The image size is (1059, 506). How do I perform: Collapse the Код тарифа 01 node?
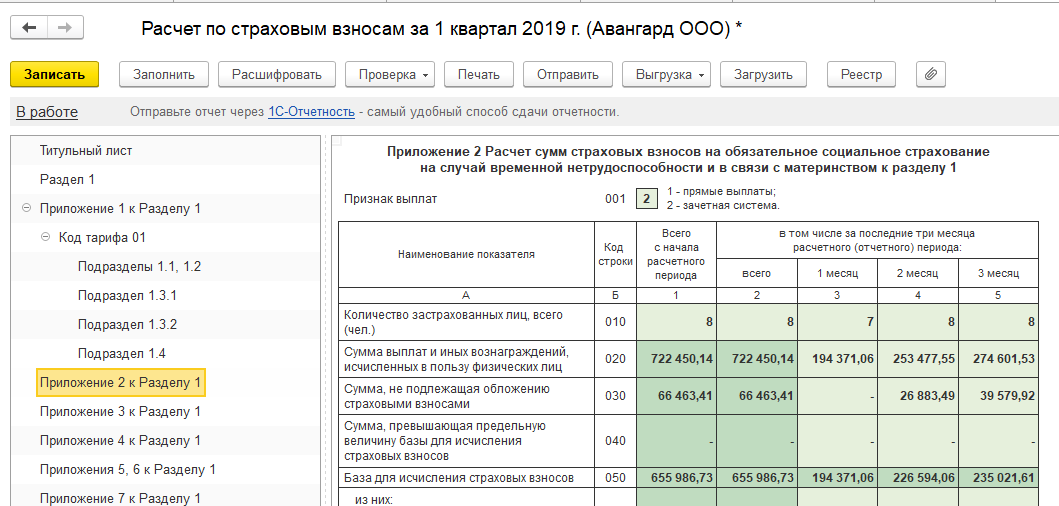pyautogui.click(x=46, y=238)
